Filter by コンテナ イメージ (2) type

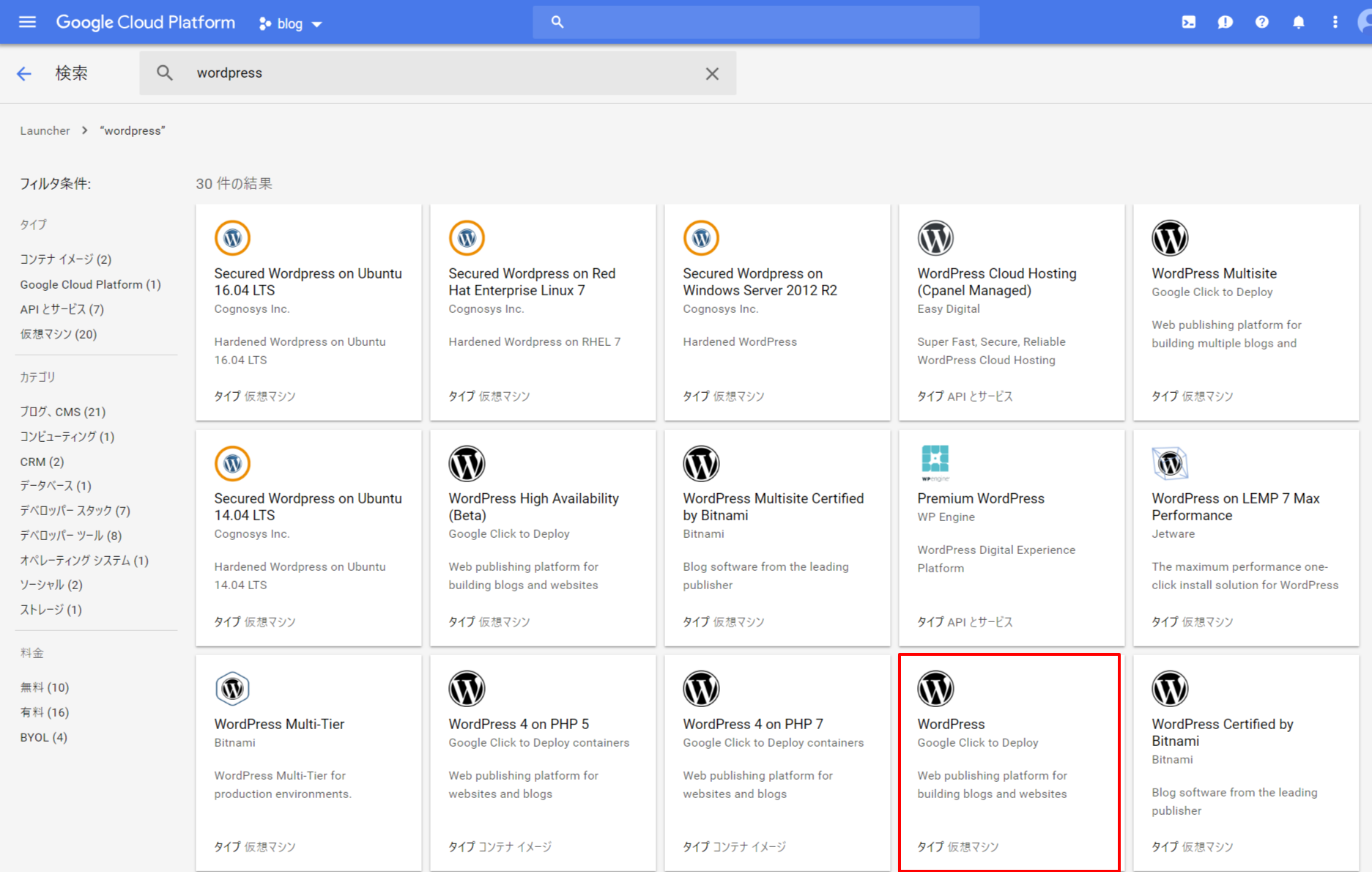pos(66,259)
